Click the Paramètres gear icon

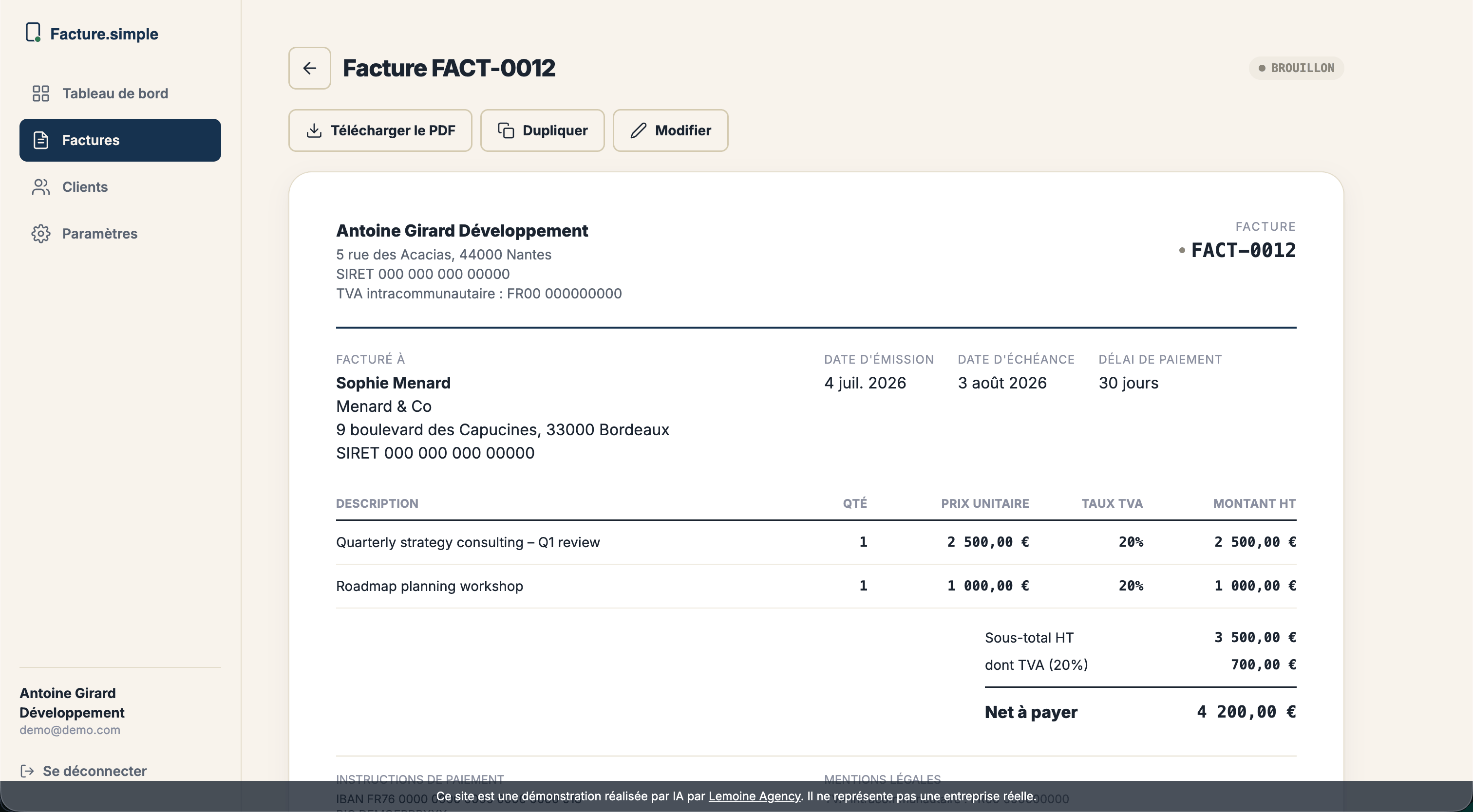40,234
